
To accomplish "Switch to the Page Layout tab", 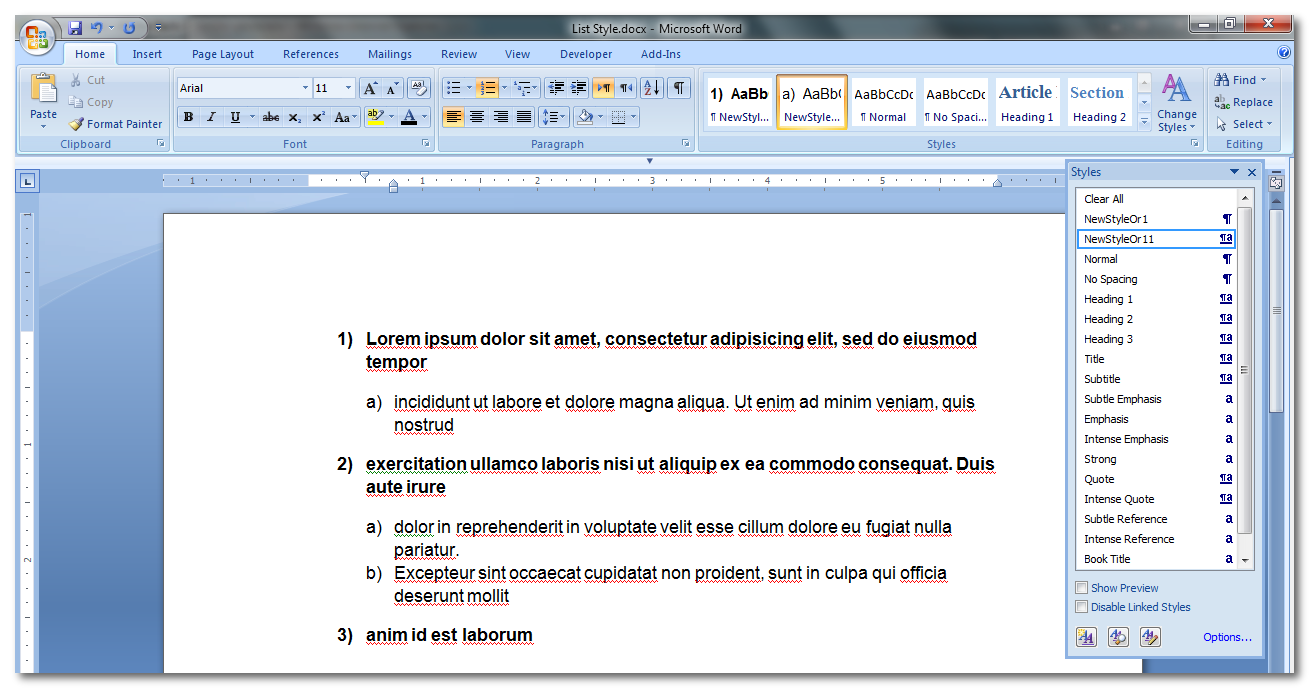I will pyautogui.click(x=223, y=54).
